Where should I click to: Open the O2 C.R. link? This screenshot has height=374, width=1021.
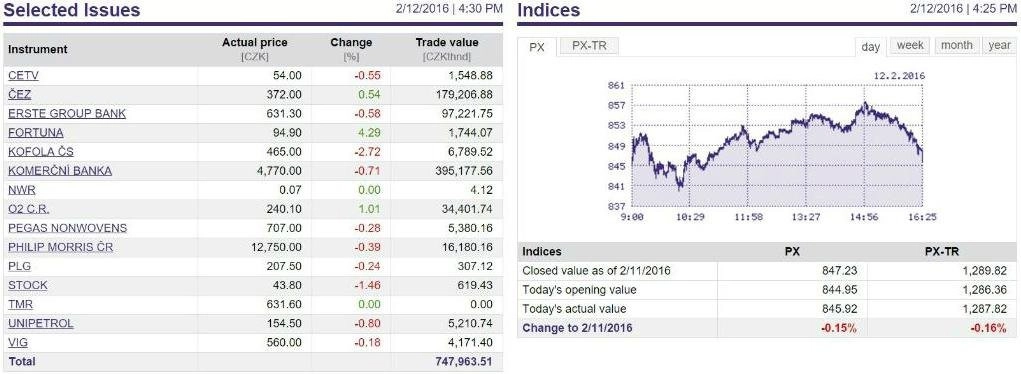coord(29,209)
